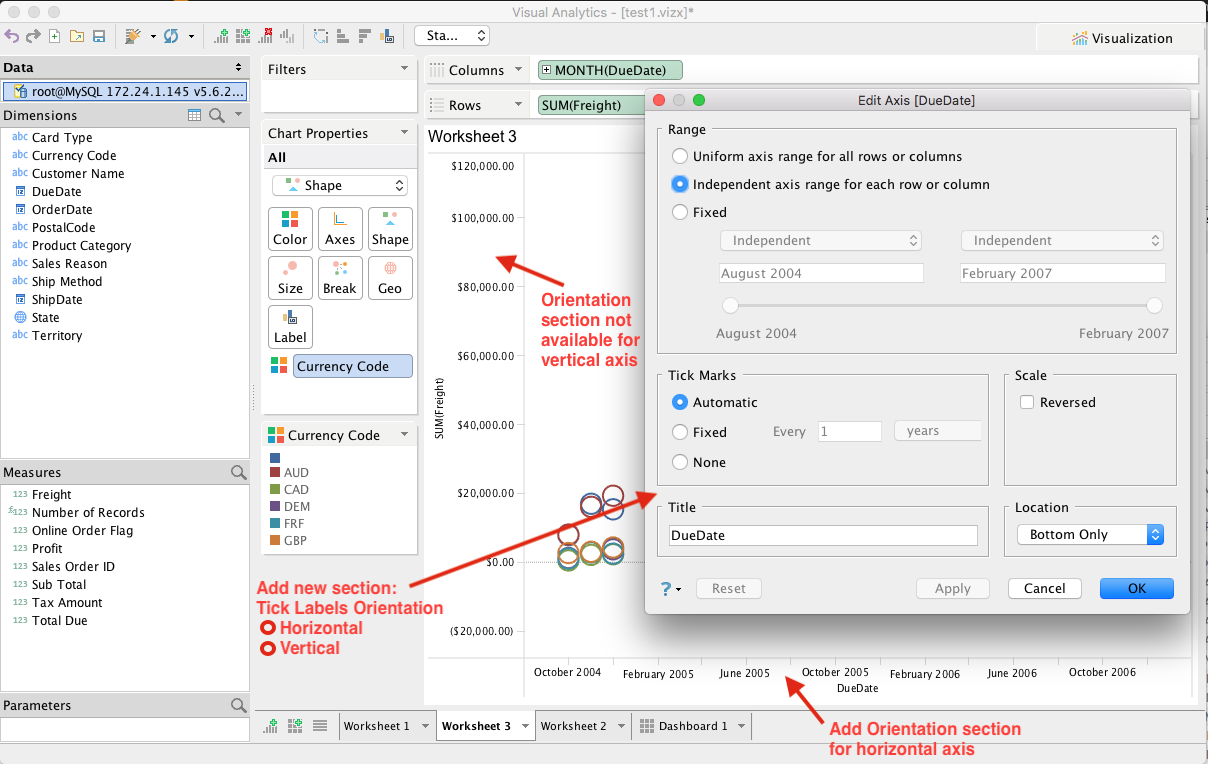1208x764 pixels.
Task: Open the help dropdown in Edit Axis dialog
Action: 671,589
